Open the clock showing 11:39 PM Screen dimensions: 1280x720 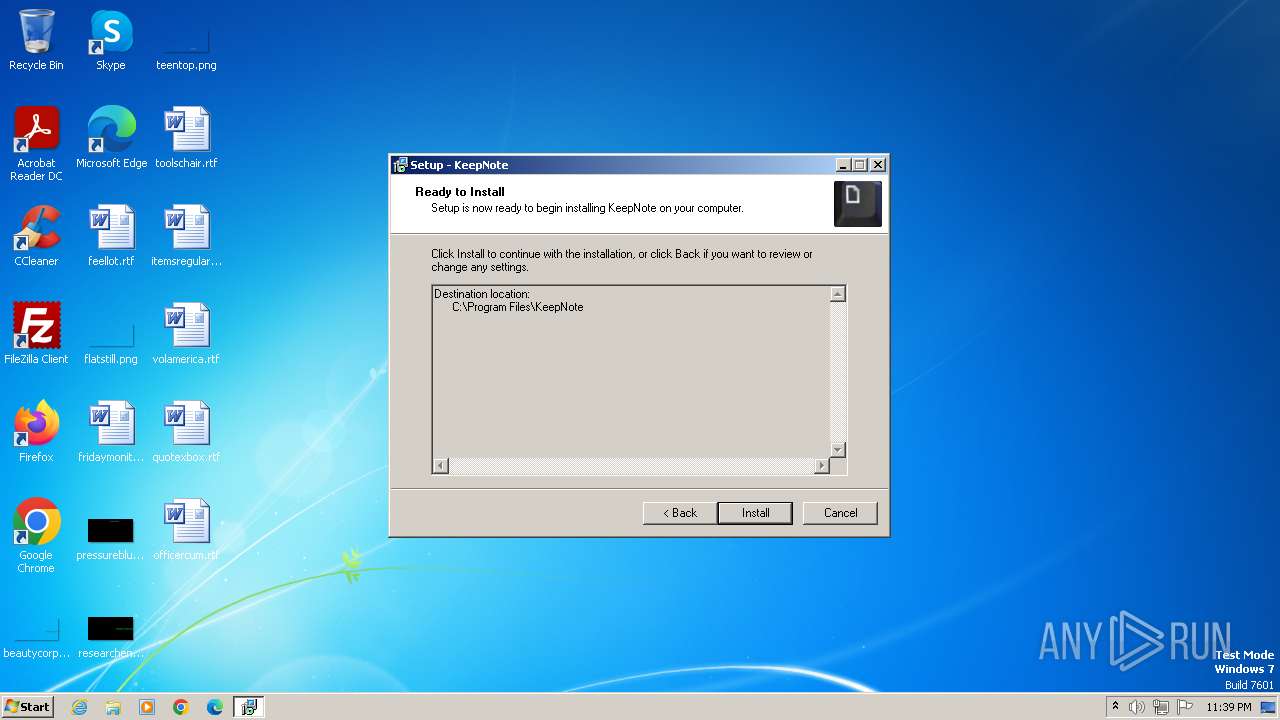click(1229, 707)
